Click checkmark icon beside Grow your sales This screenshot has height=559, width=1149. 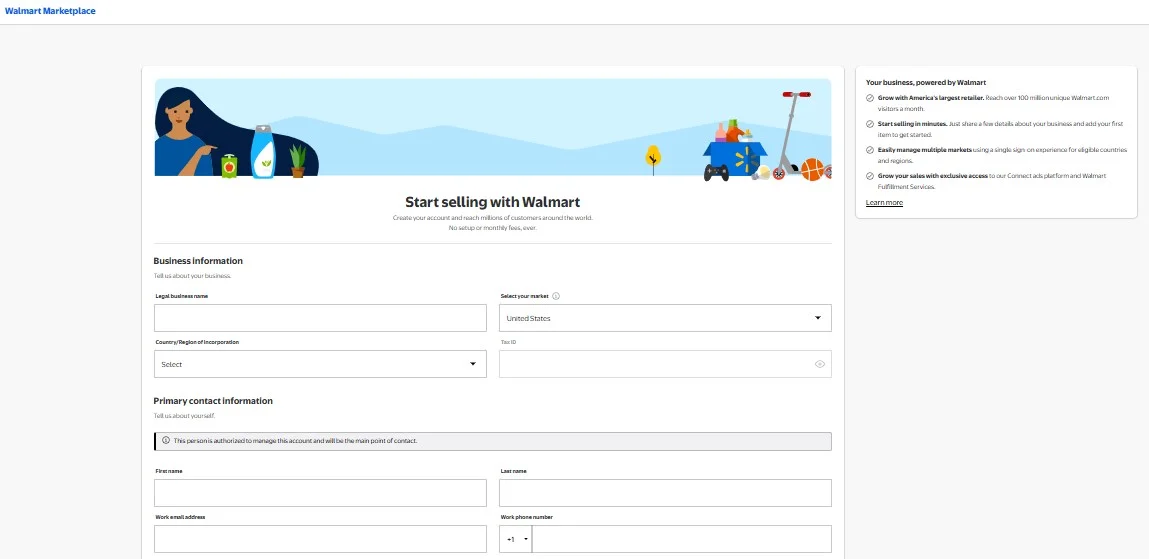[870, 176]
